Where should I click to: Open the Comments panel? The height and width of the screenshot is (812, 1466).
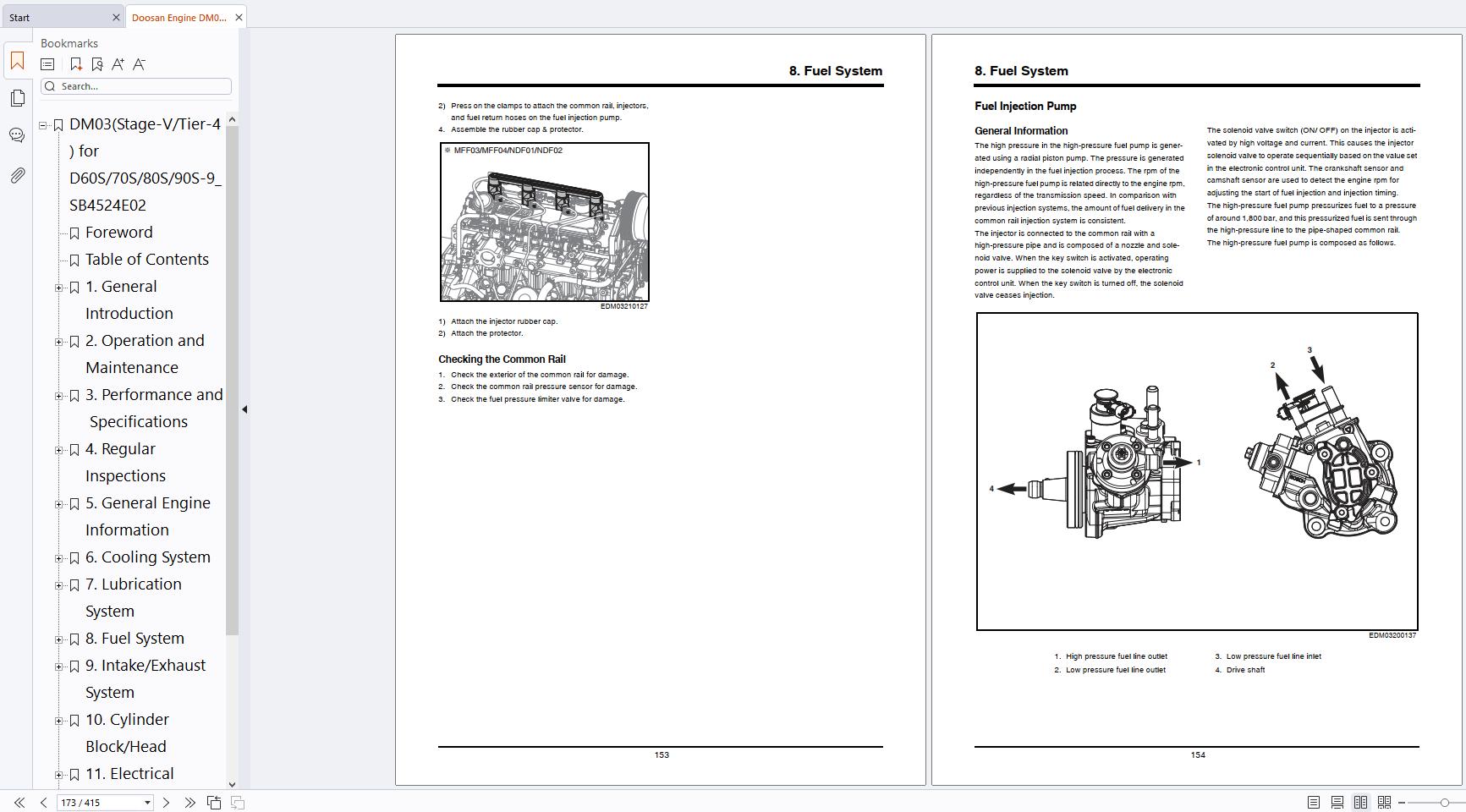coord(17,135)
